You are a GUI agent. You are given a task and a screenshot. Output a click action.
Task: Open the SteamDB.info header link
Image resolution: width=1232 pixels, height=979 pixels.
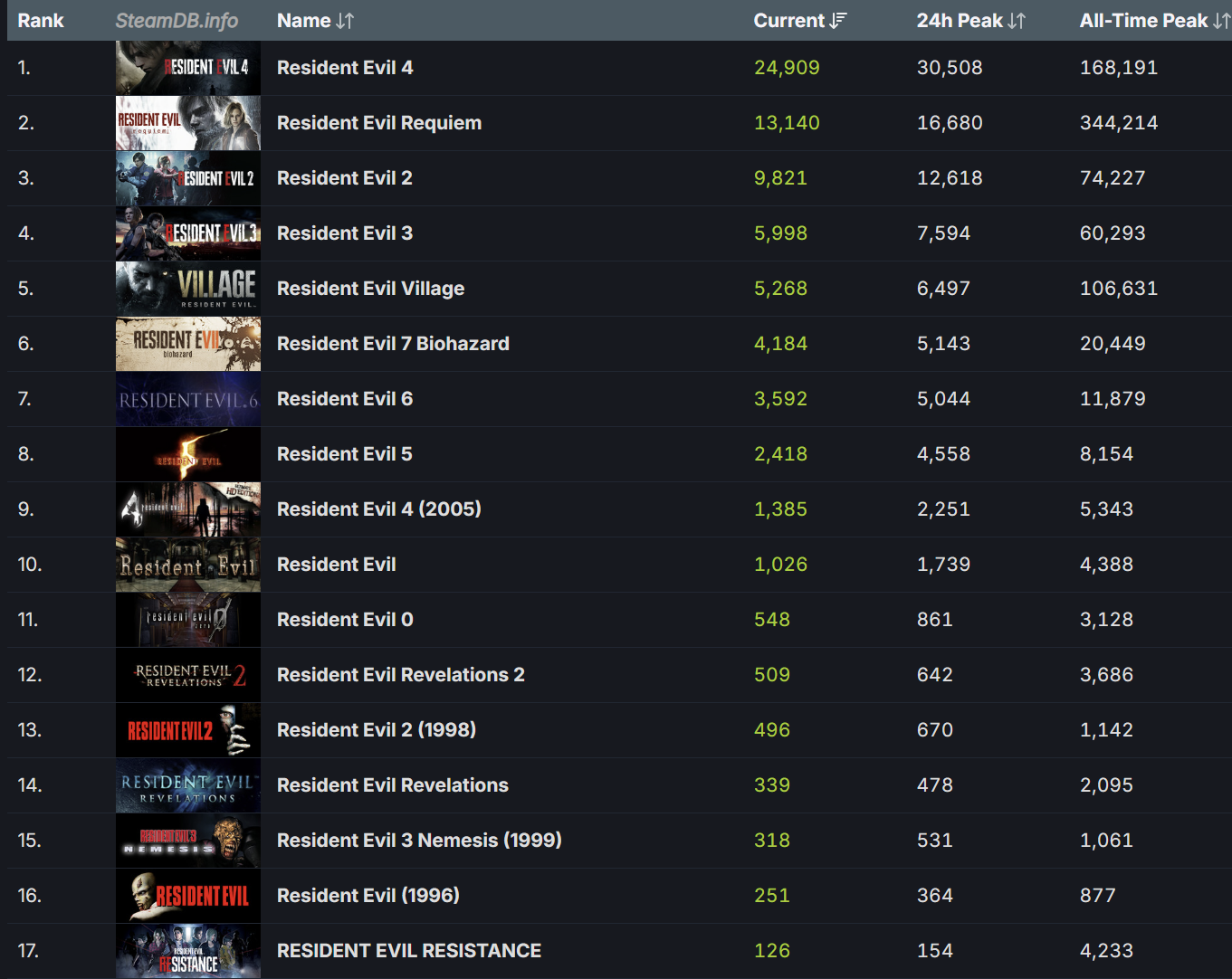(x=177, y=21)
